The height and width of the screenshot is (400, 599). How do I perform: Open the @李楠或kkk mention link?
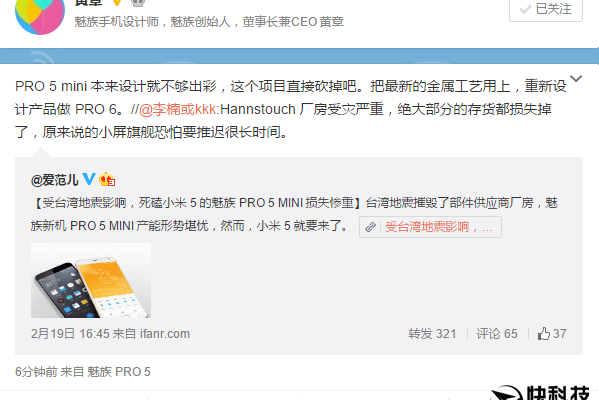178,109
